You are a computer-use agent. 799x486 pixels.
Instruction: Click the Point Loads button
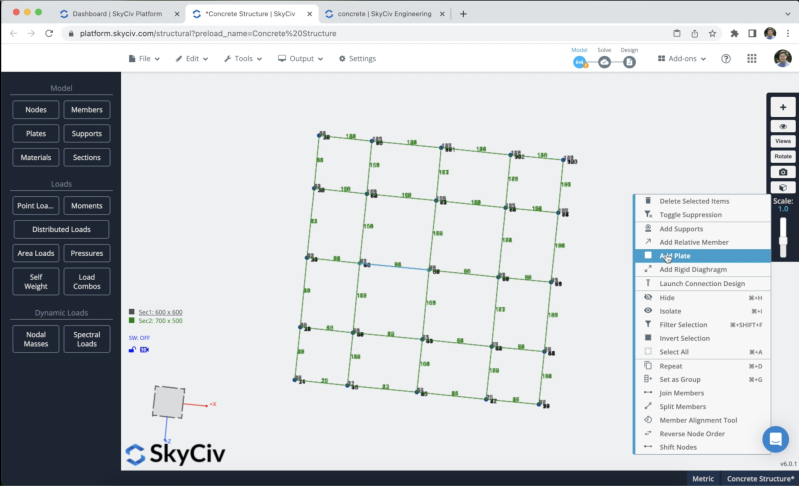point(36,206)
